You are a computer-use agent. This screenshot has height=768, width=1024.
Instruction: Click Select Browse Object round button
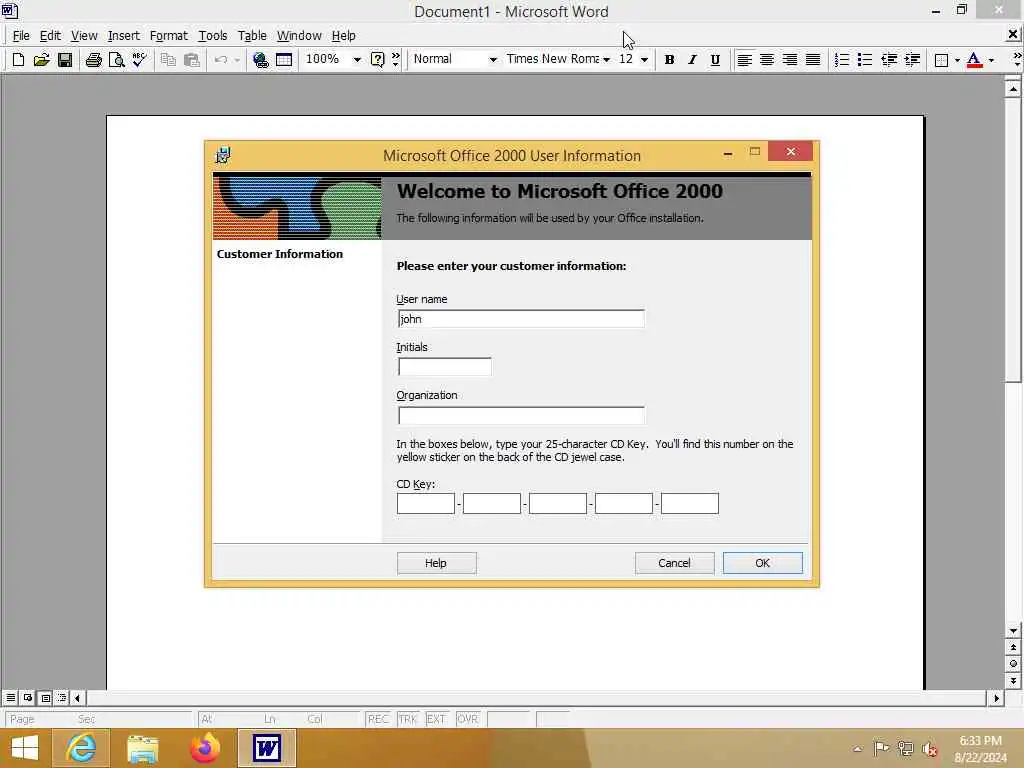tap(1013, 664)
